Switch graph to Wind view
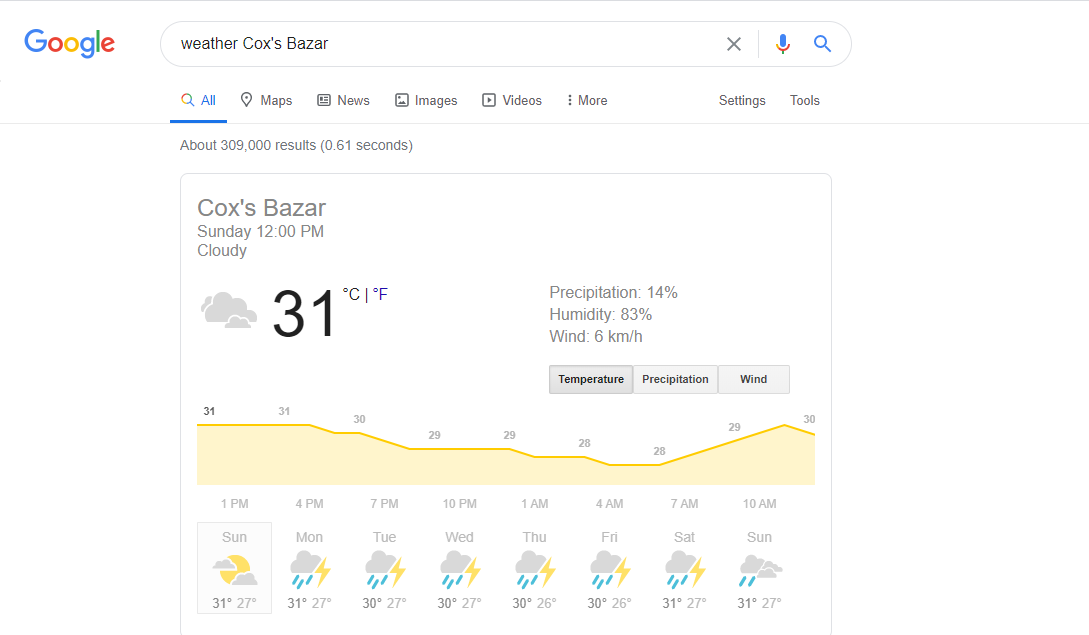 click(754, 380)
